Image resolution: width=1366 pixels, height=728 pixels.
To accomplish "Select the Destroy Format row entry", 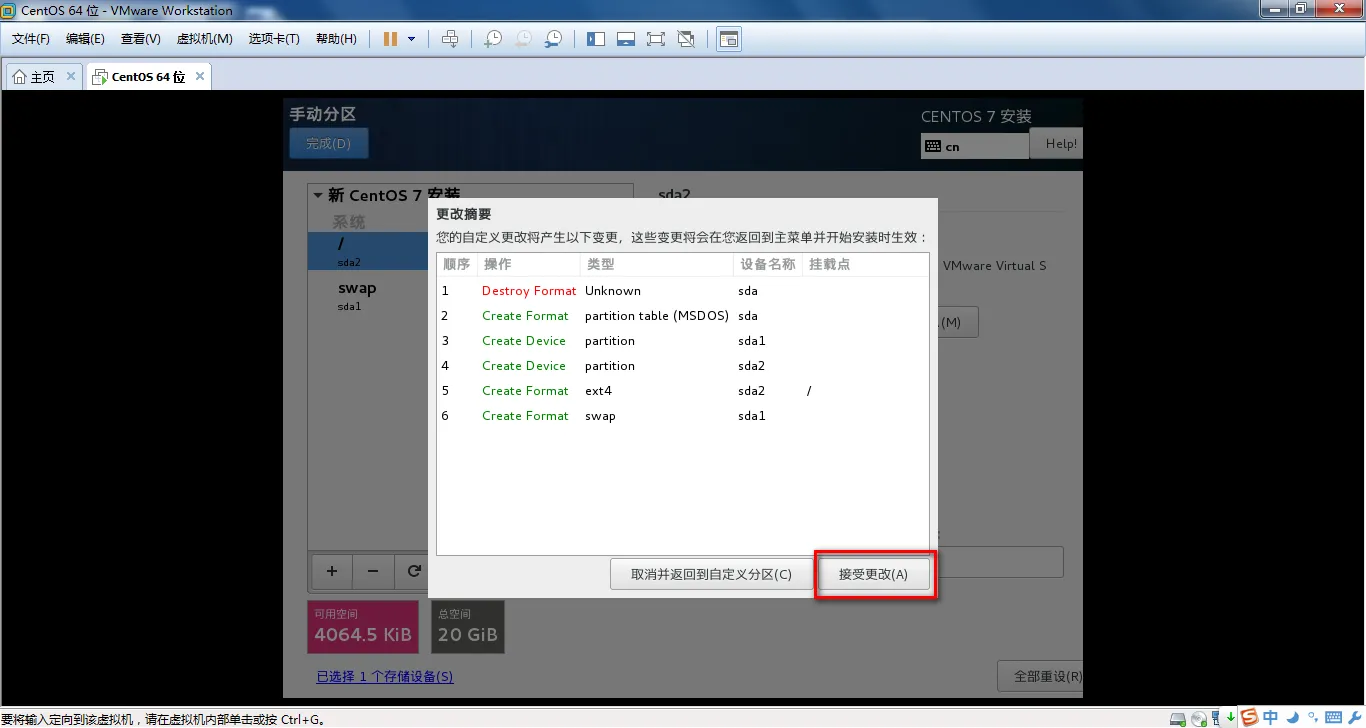I will point(529,291).
